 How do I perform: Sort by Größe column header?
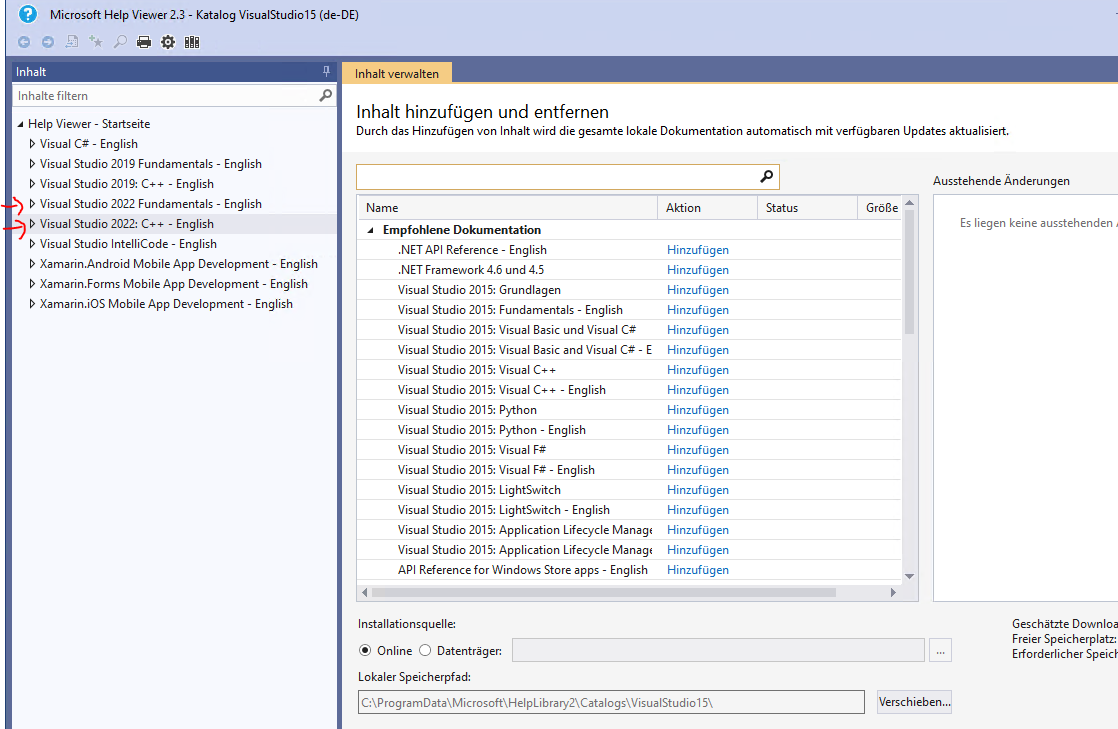881,208
